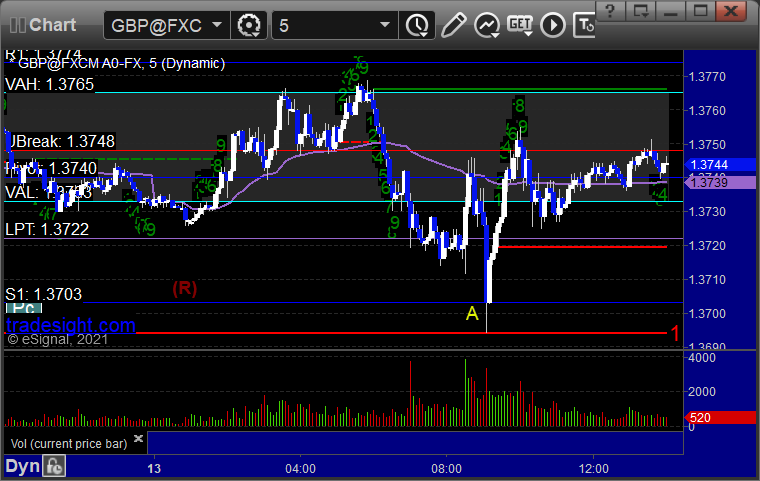Screen dimensions: 760x481
Task: Click the help question mark button
Action: (x=610, y=11)
